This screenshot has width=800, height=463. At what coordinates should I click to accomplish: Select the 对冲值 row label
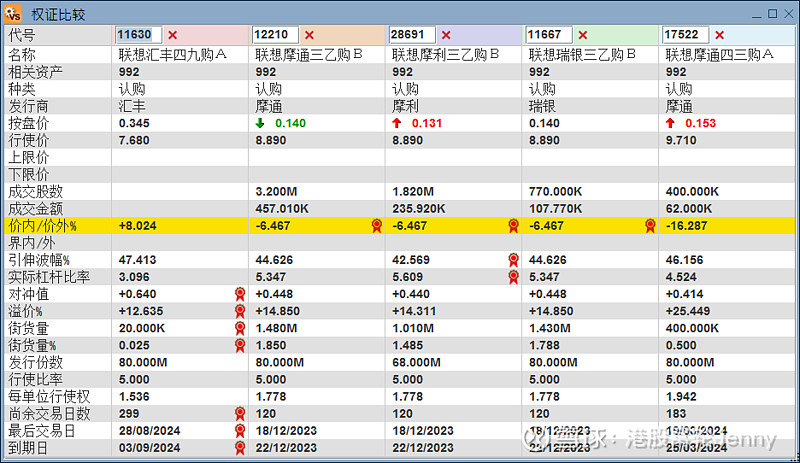coord(29,294)
